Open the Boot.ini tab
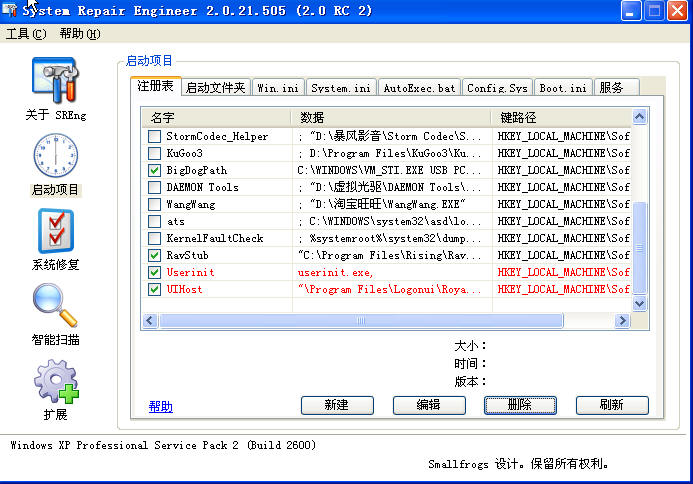This screenshot has width=693, height=484. pos(563,88)
